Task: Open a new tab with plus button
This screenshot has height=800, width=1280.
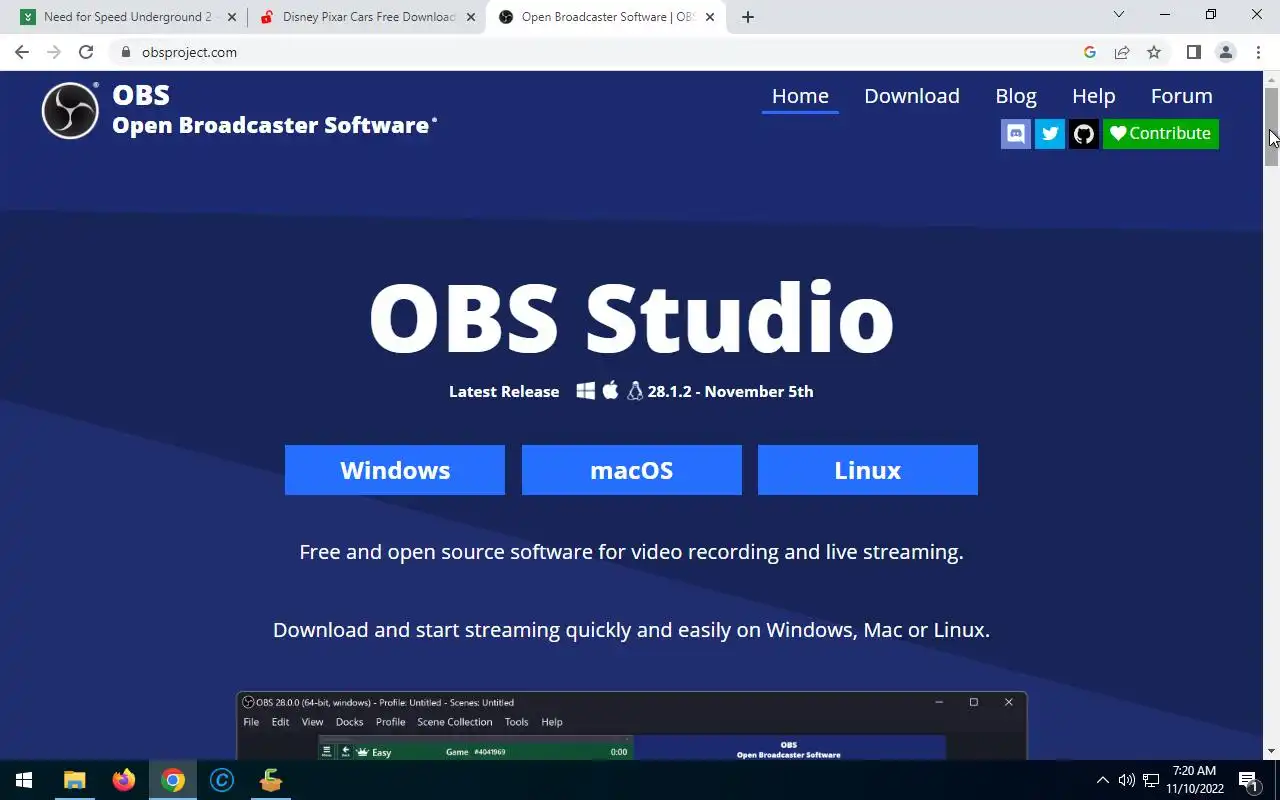Action: pos(748,17)
